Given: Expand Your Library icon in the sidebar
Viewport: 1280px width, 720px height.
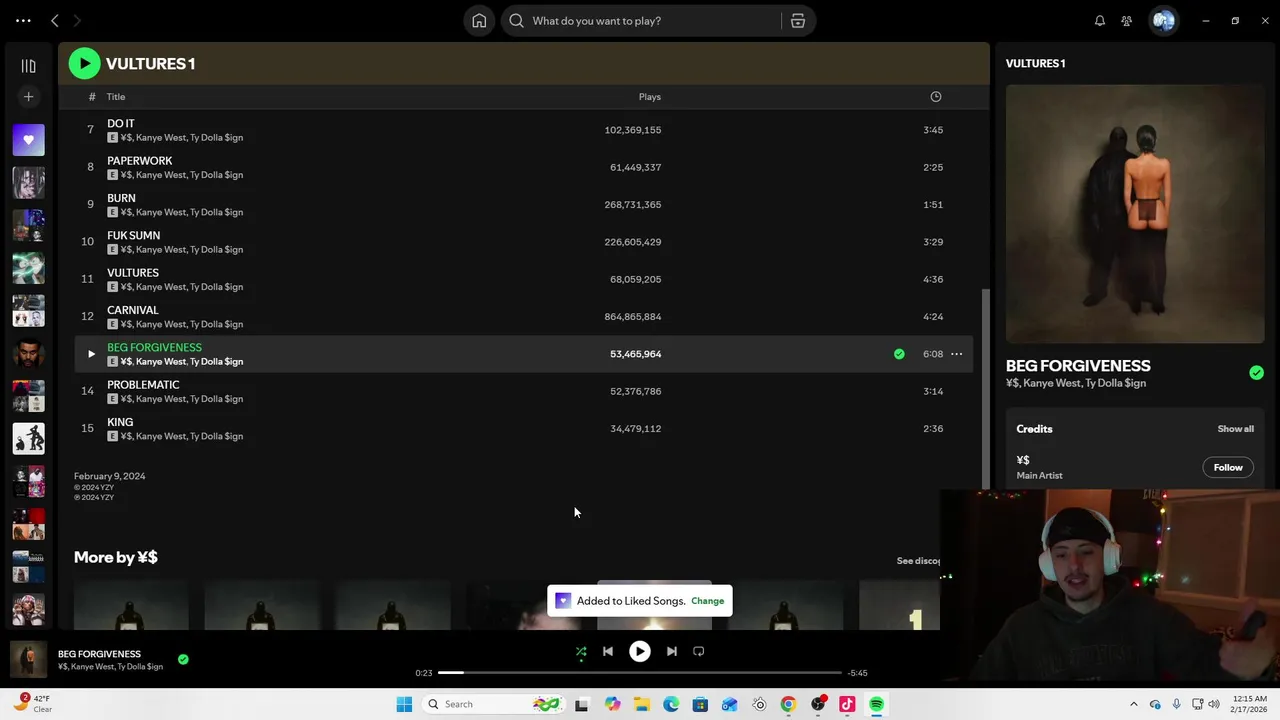Looking at the screenshot, I should [x=28, y=66].
